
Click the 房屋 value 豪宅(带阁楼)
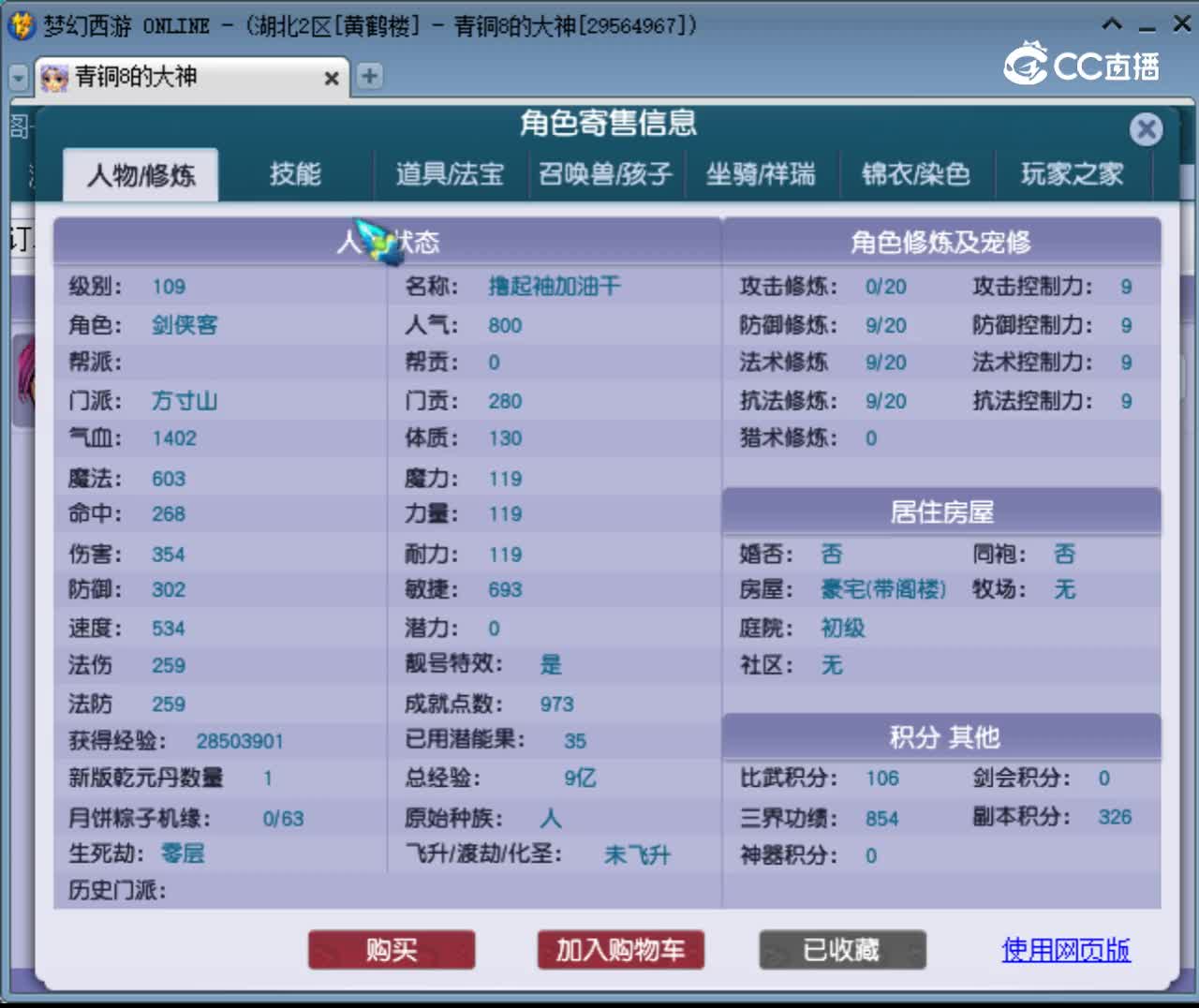[x=883, y=589]
